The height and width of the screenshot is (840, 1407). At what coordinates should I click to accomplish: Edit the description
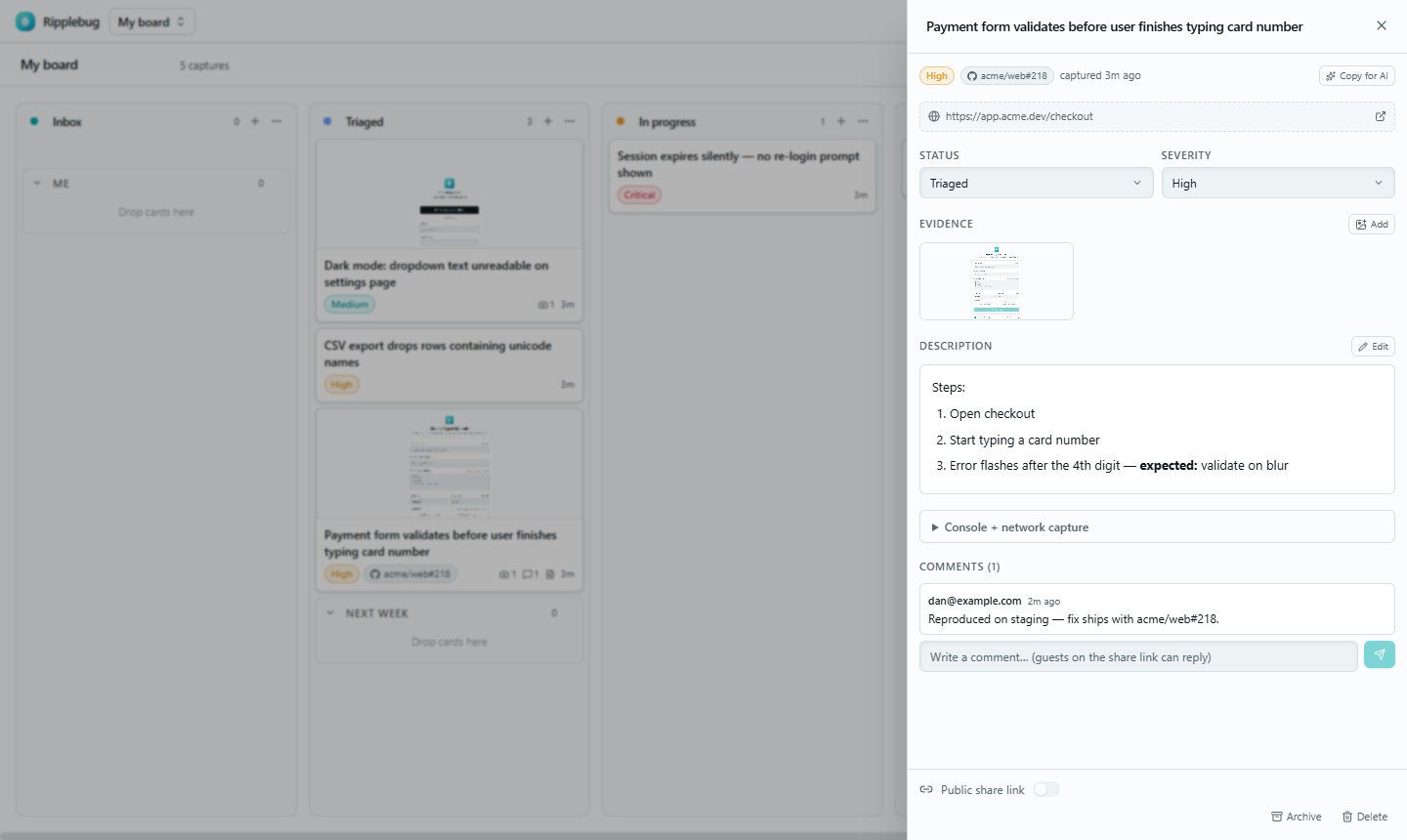tap(1373, 347)
